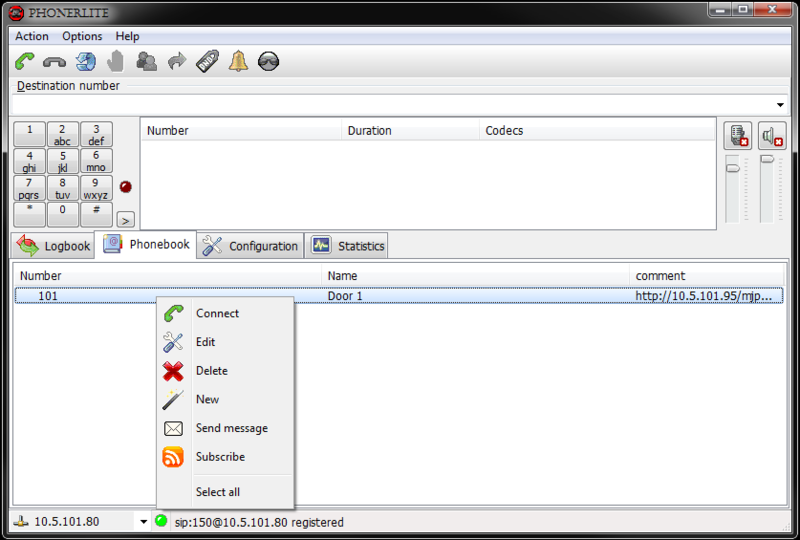Sort phonebook by Name column header
This screenshot has width=800, height=540.
(x=475, y=276)
